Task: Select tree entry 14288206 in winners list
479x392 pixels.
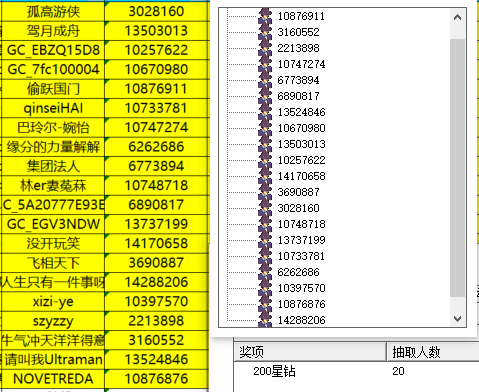Action: [x=301, y=320]
